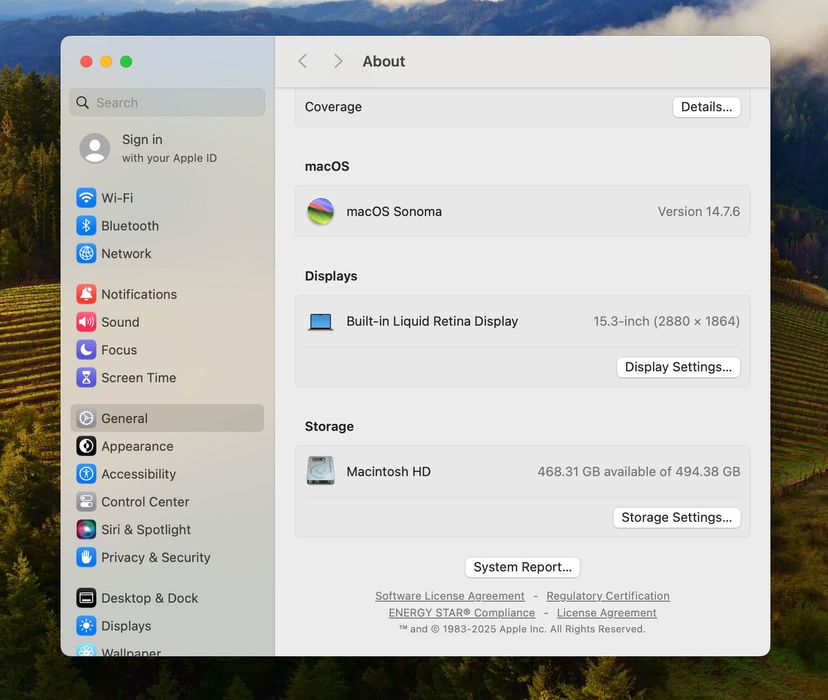
Task: Click the Coverage label
Action: click(x=333, y=107)
